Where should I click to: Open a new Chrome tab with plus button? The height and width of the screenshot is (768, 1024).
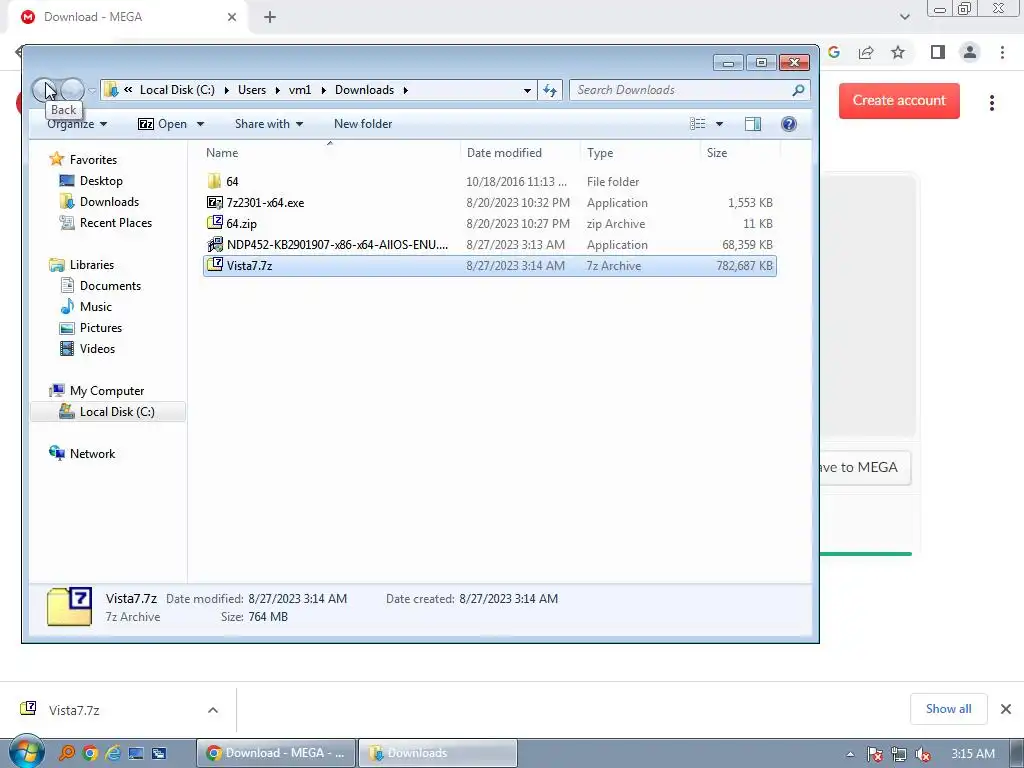tap(270, 18)
